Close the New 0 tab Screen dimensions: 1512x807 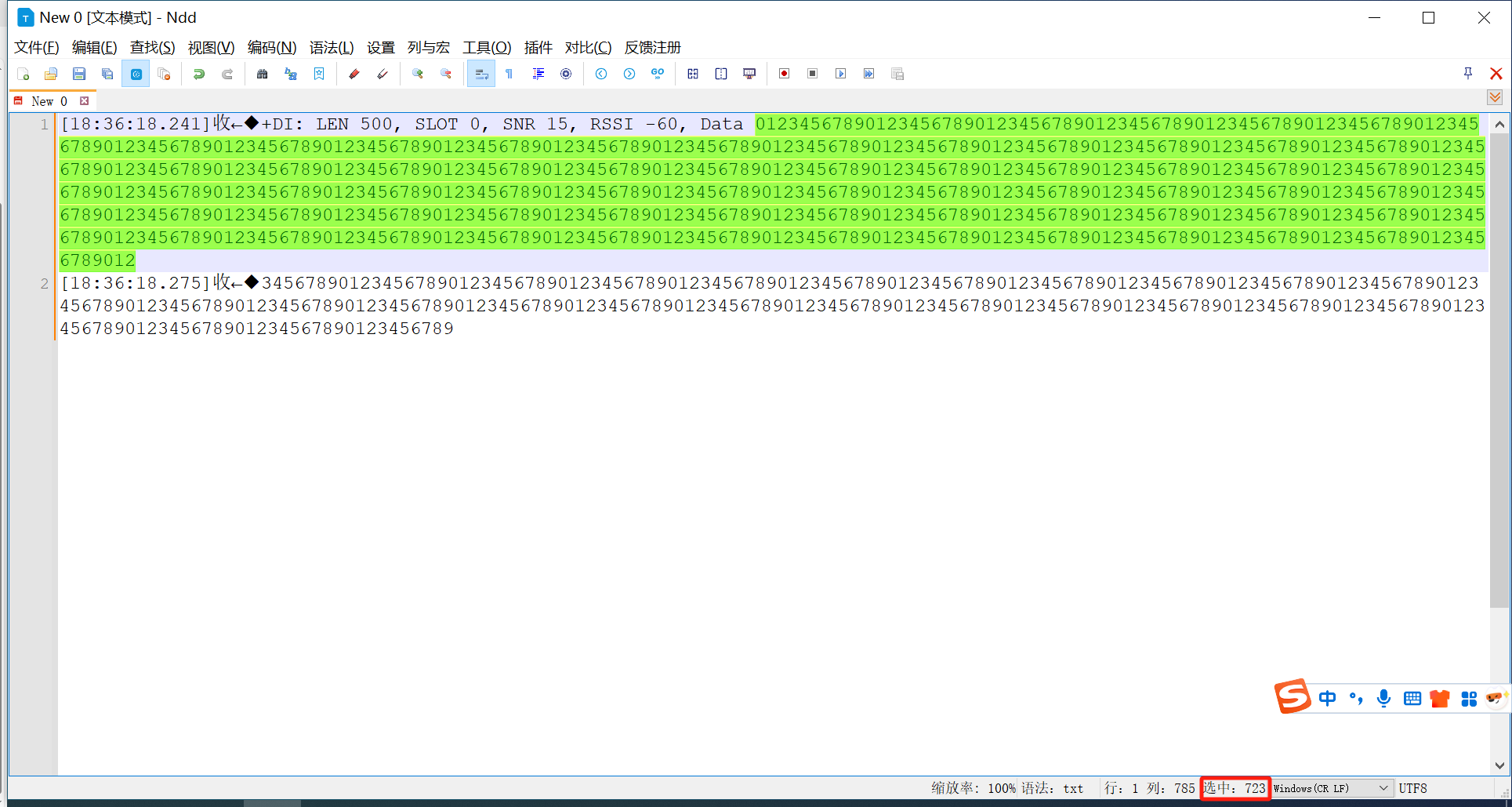85,101
